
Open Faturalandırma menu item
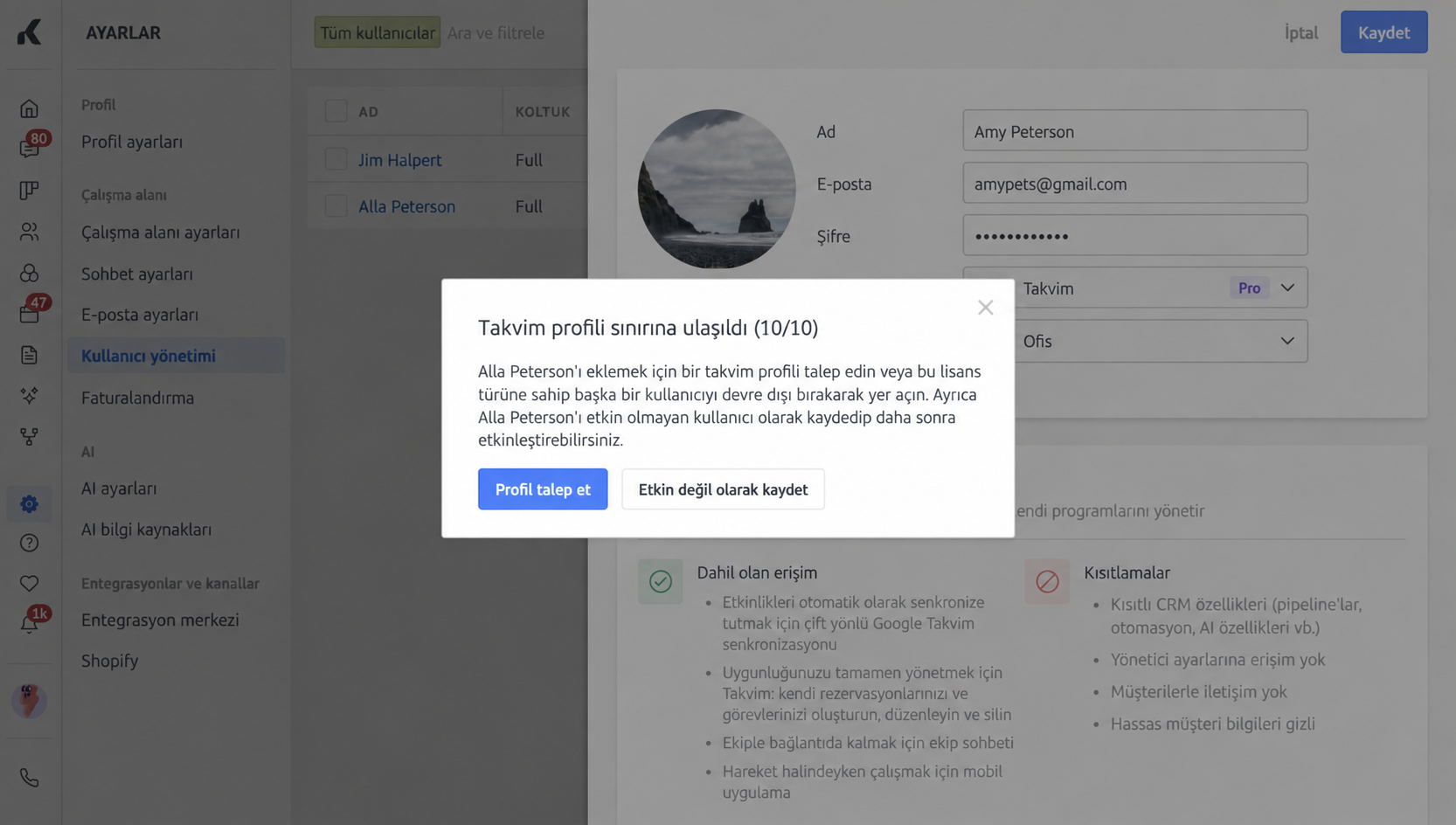137,398
